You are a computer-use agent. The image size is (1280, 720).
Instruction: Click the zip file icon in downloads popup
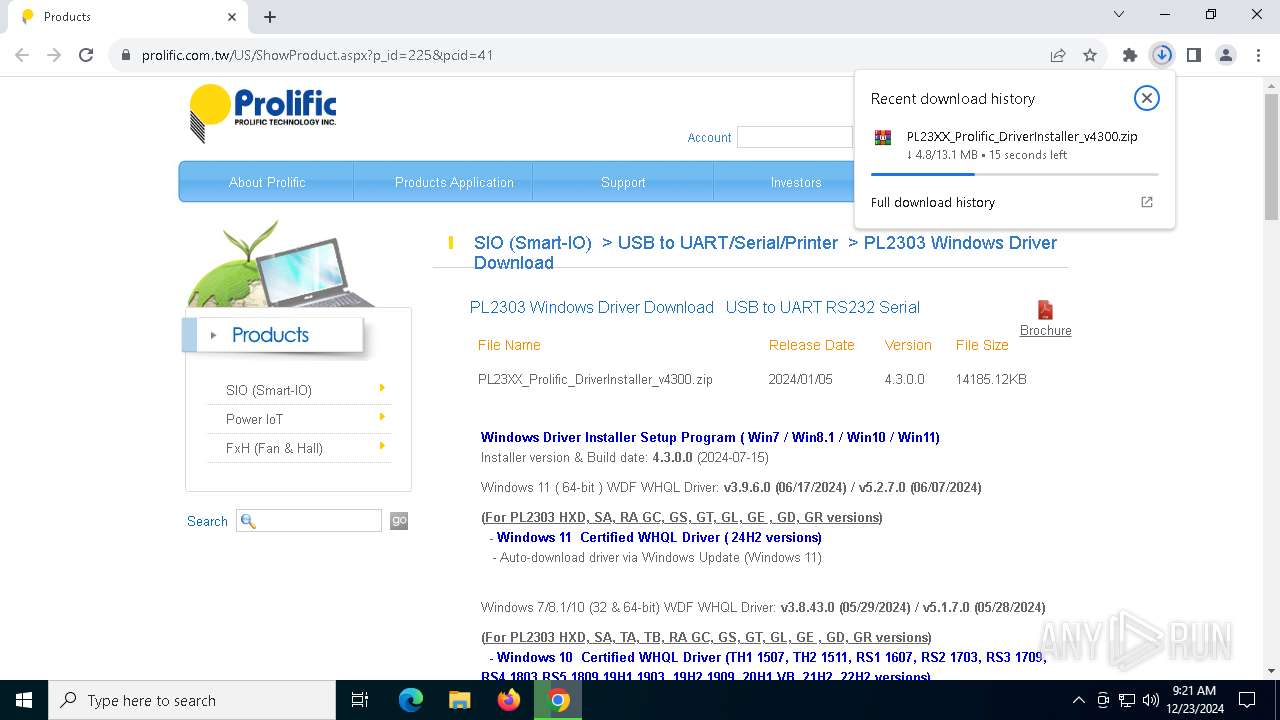pyautogui.click(x=883, y=137)
